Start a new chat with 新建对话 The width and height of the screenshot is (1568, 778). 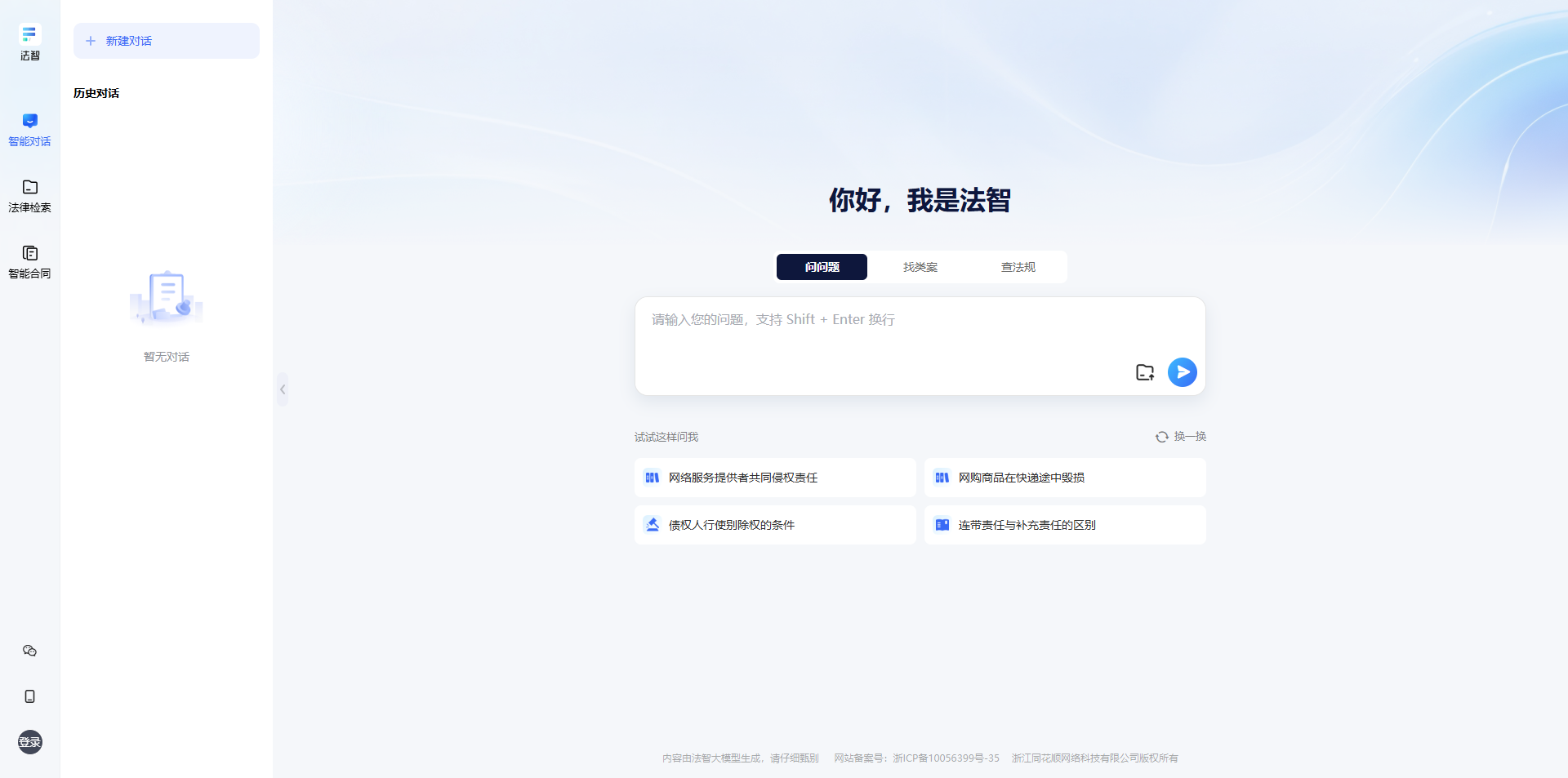point(167,41)
